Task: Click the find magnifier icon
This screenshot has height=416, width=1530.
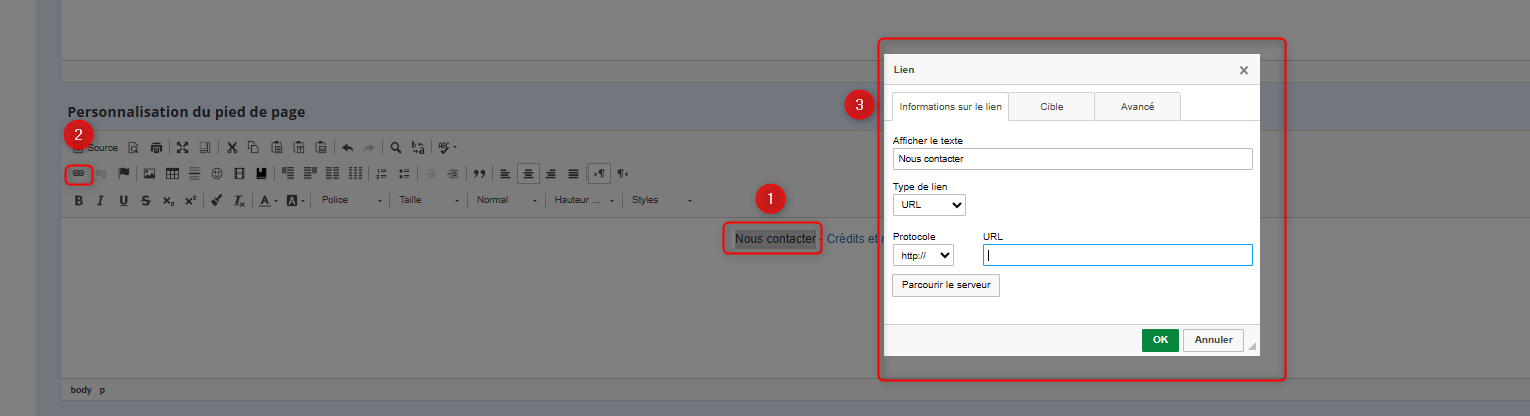Action: point(396,148)
